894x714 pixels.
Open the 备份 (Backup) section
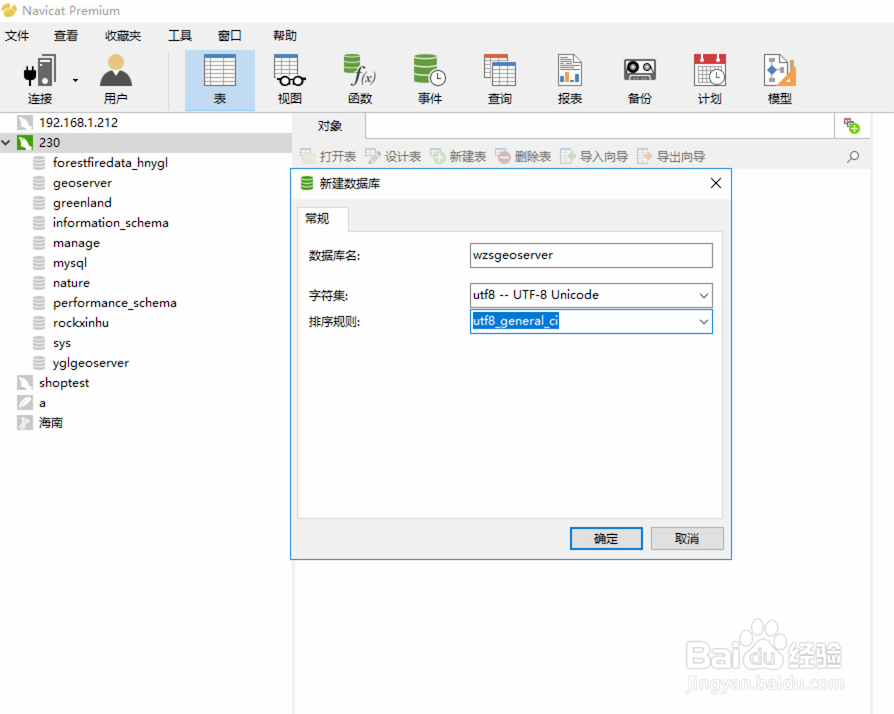click(638, 78)
